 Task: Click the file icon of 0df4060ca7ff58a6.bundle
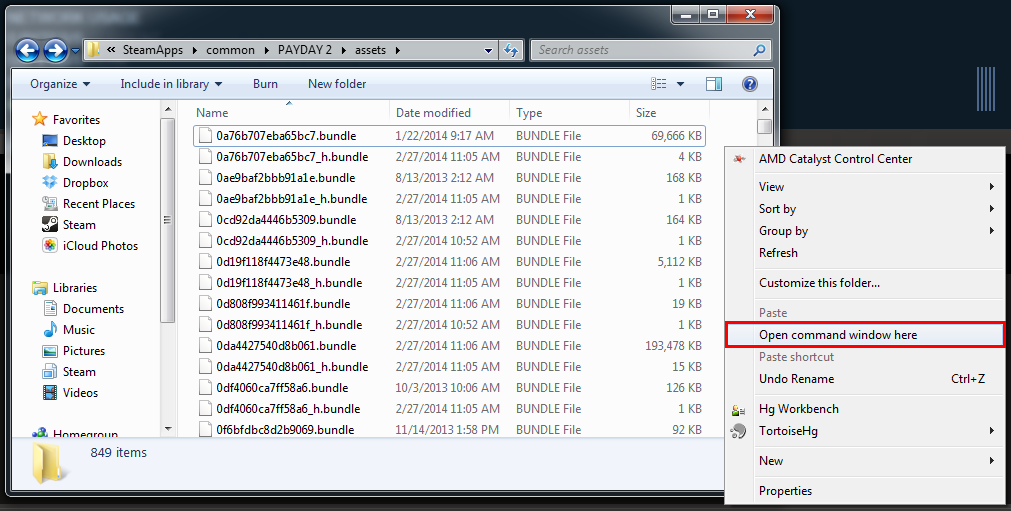[206, 387]
